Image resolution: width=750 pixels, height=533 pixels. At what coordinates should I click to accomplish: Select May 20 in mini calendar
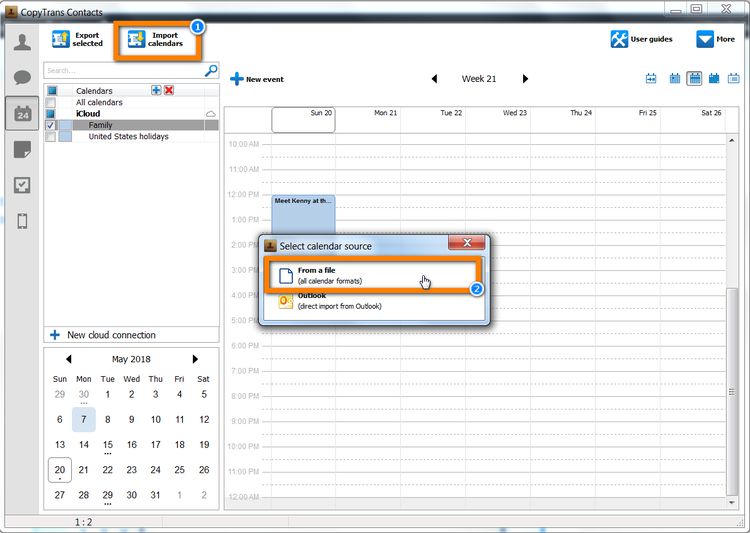tap(60, 470)
